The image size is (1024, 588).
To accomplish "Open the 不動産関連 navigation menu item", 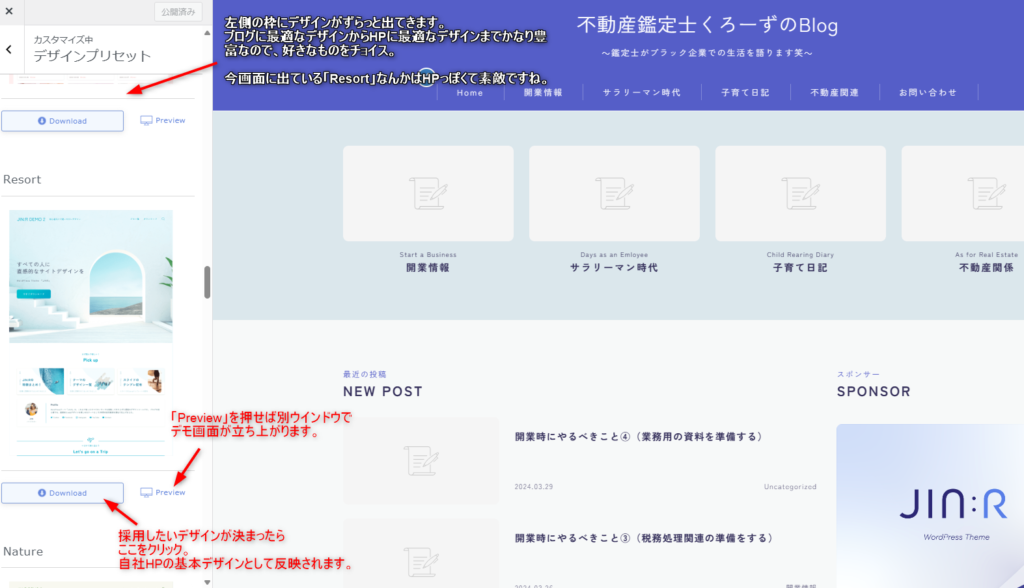I will pos(835,93).
